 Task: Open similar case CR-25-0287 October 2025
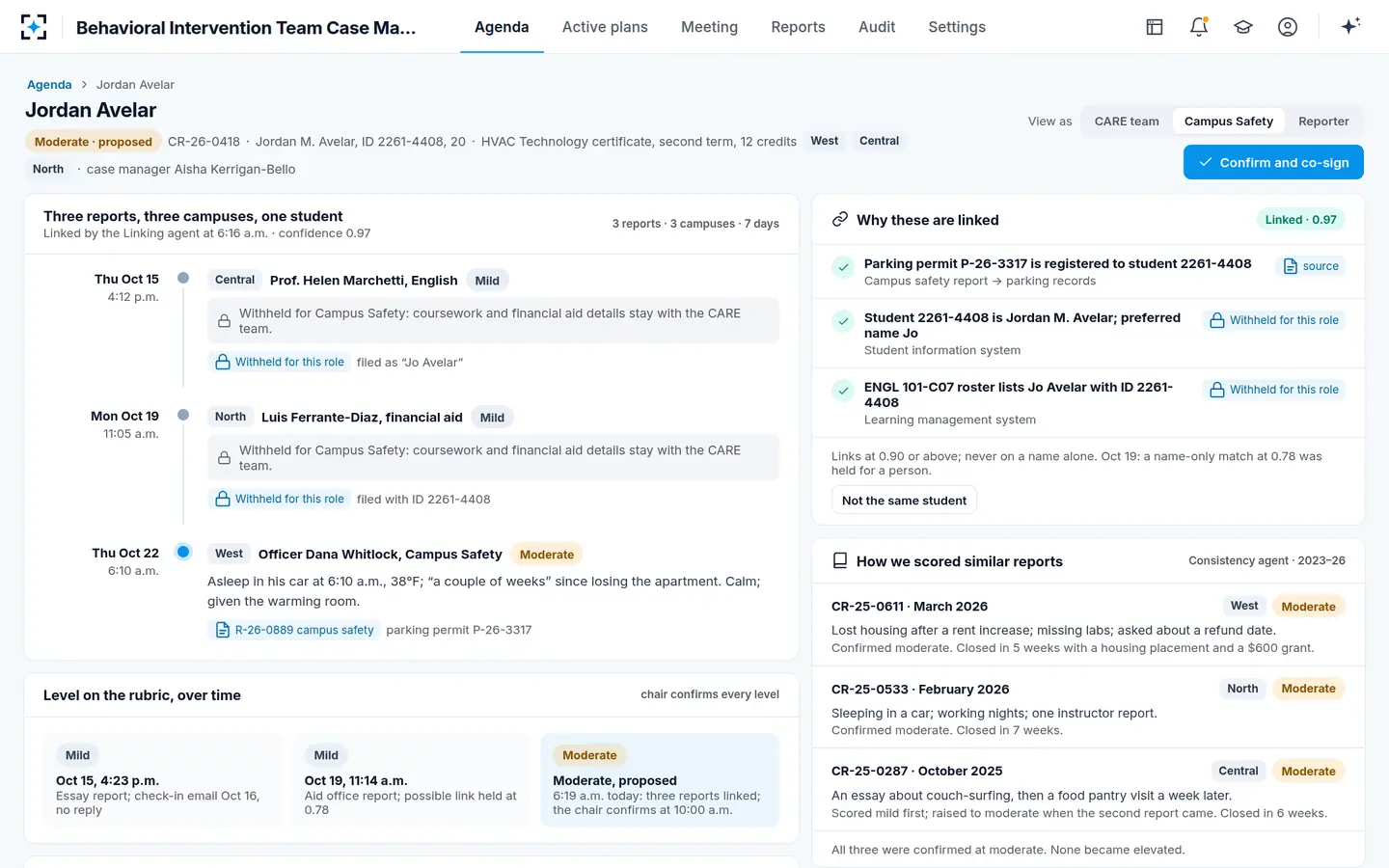pos(1088,790)
